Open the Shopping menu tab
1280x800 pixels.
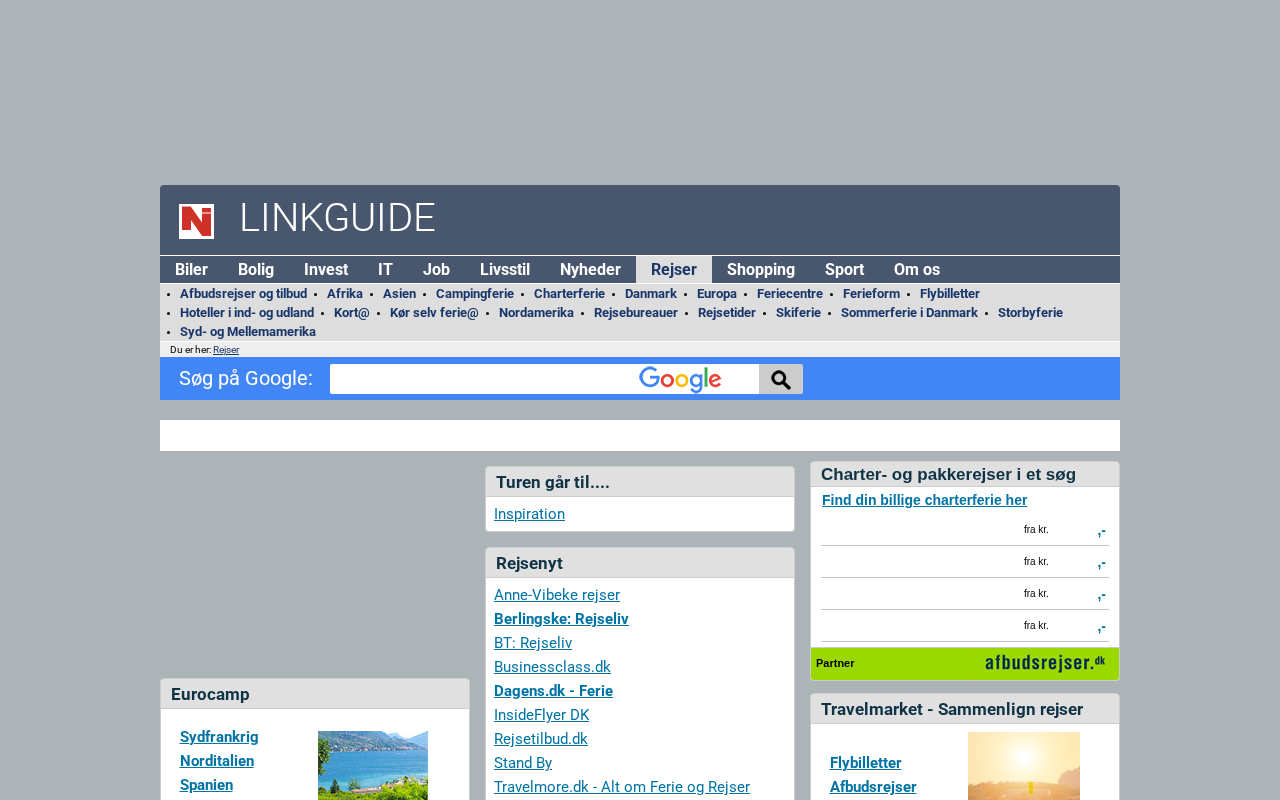click(x=760, y=270)
